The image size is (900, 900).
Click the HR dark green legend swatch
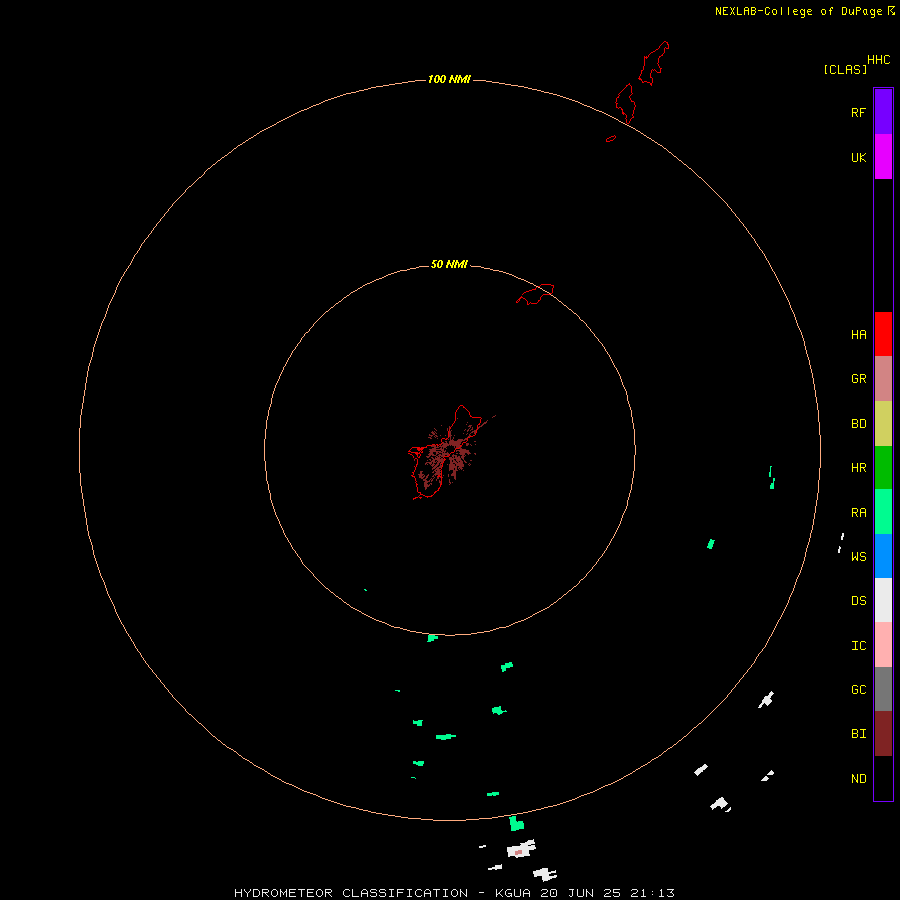pos(883,468)
